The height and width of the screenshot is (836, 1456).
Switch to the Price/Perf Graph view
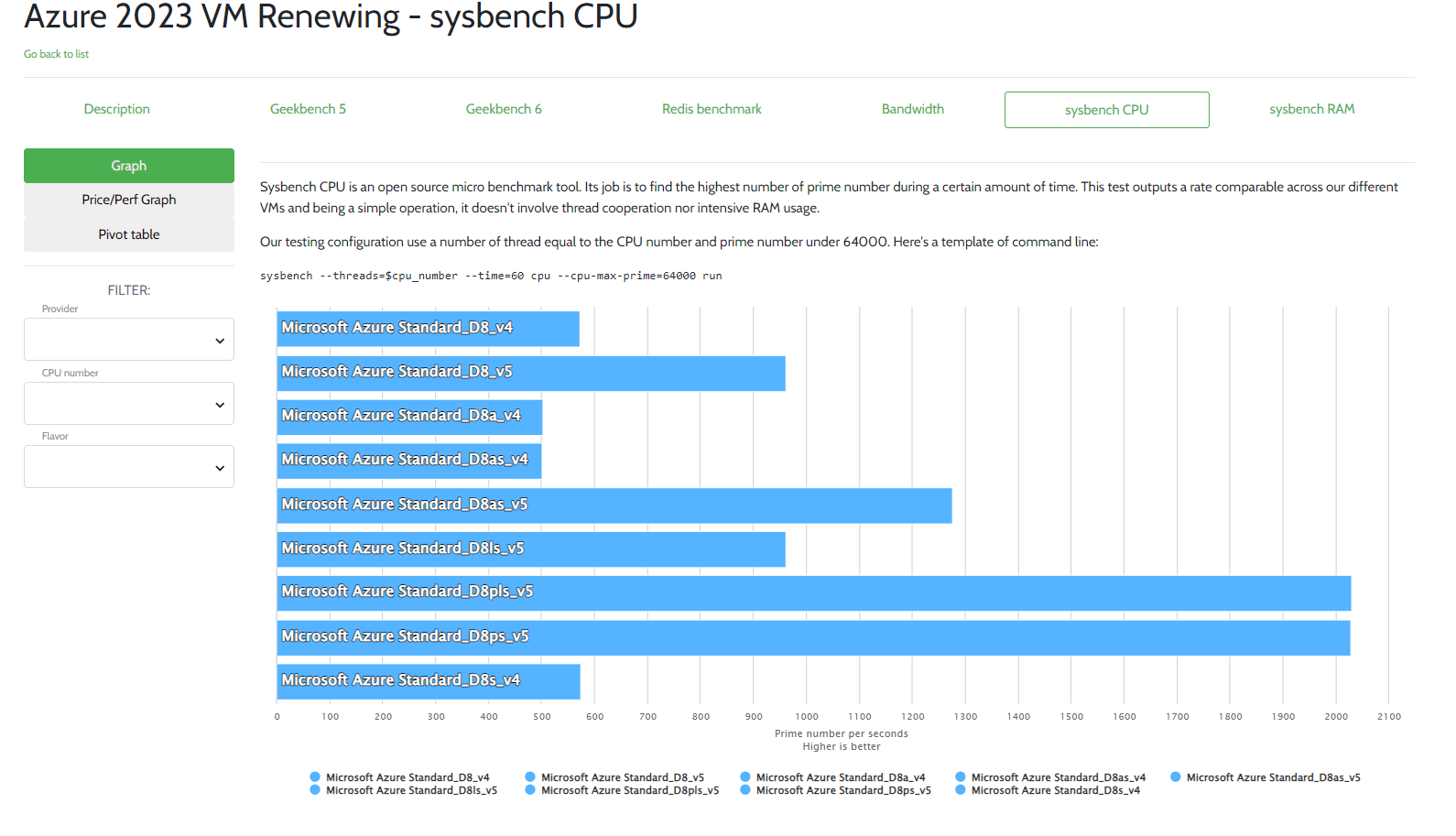point(128,199)
